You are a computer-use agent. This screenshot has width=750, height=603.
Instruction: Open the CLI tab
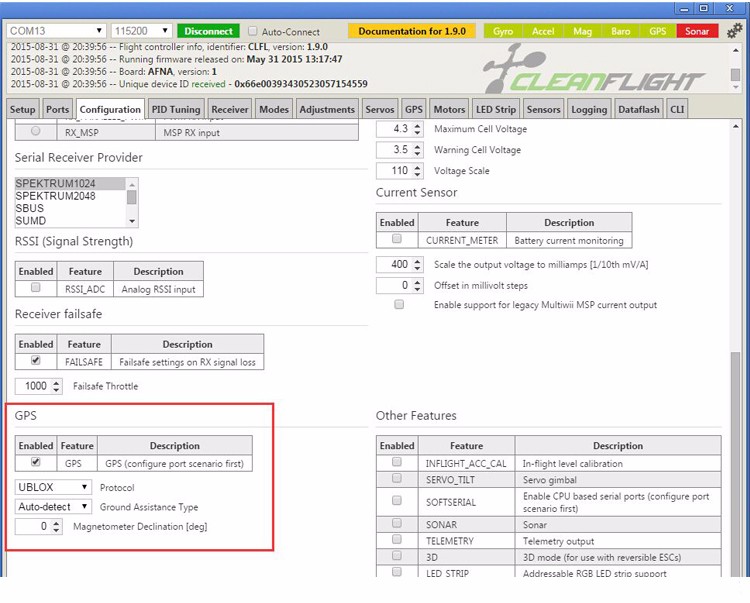pos(677,109)
